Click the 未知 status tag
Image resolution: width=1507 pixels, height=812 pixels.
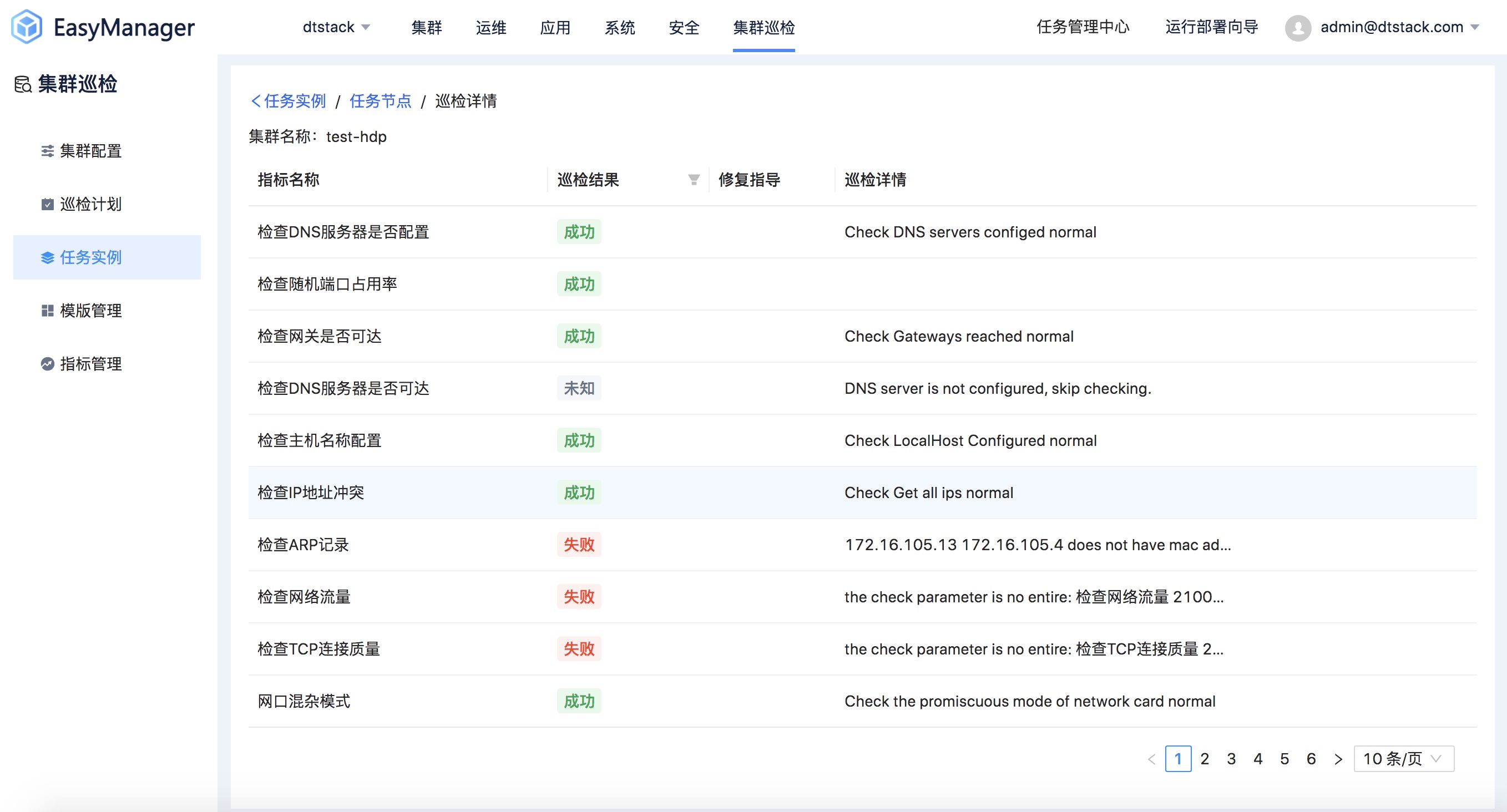pyautogui.click(x=579, y=389)
